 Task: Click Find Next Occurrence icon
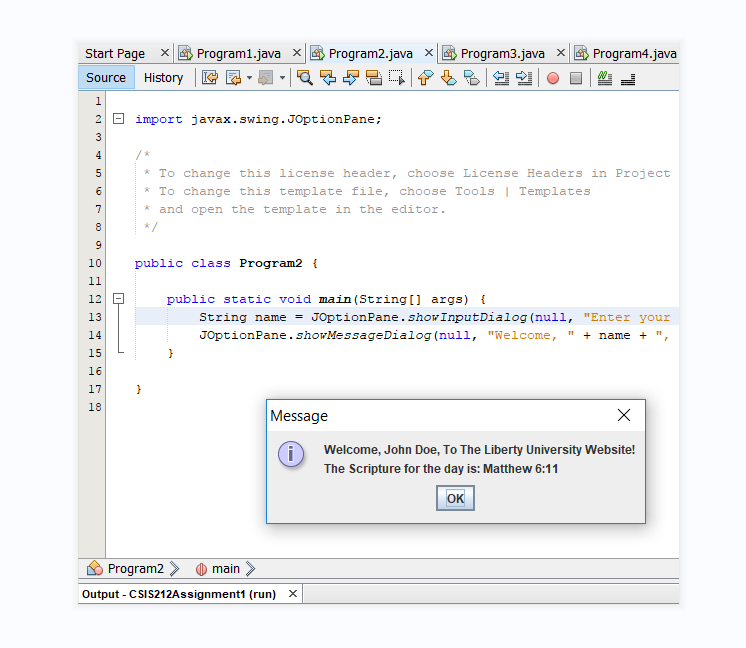(351, 78)
